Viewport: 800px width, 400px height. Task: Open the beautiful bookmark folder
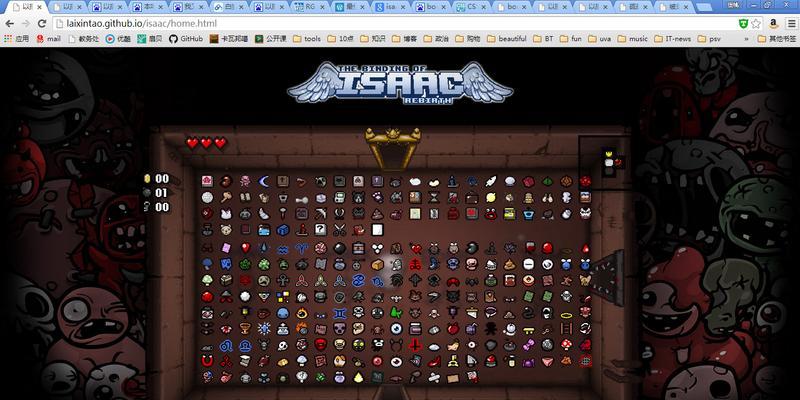point(507,39)
